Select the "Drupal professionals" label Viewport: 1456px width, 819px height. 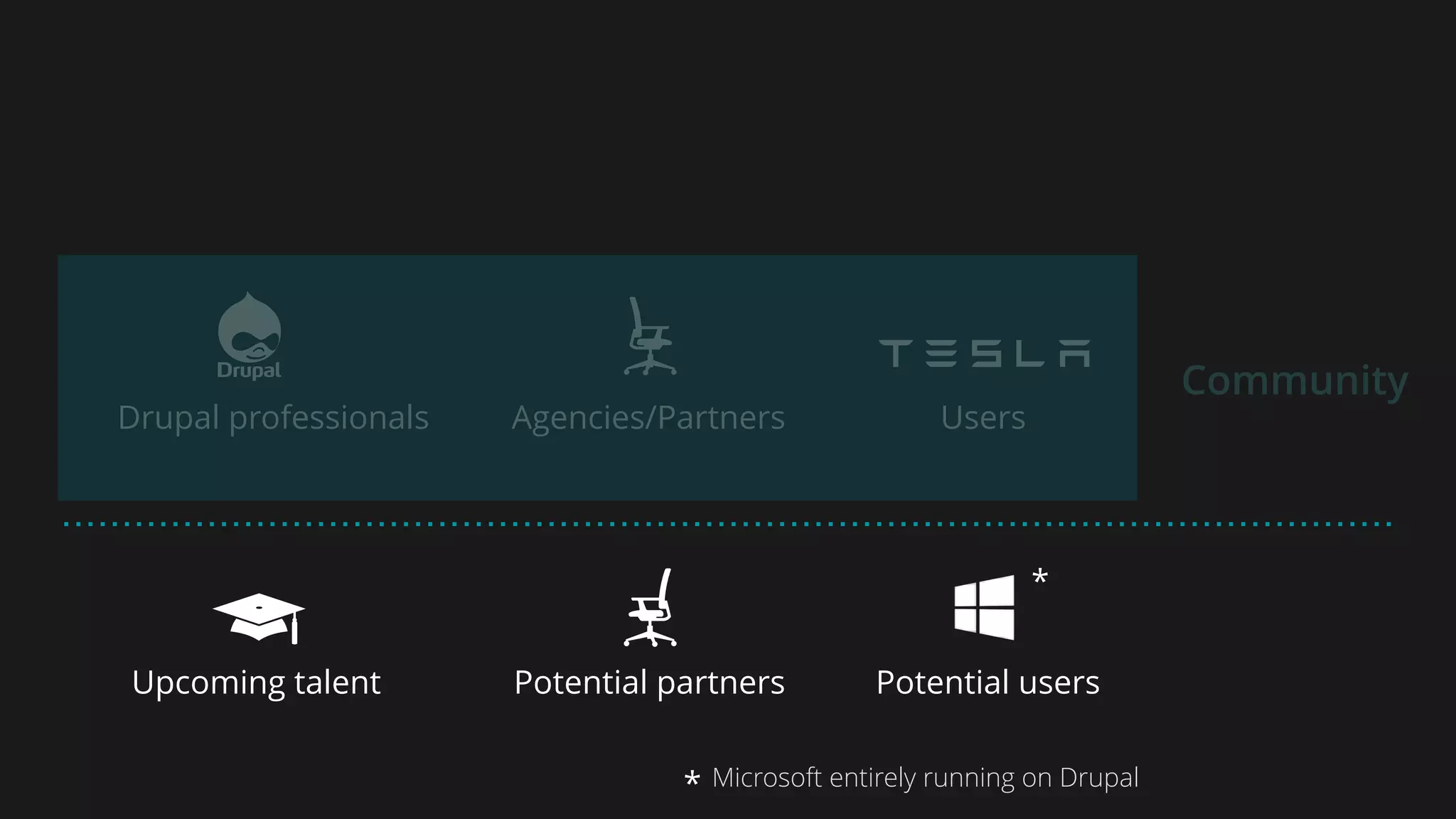(273, 417)
